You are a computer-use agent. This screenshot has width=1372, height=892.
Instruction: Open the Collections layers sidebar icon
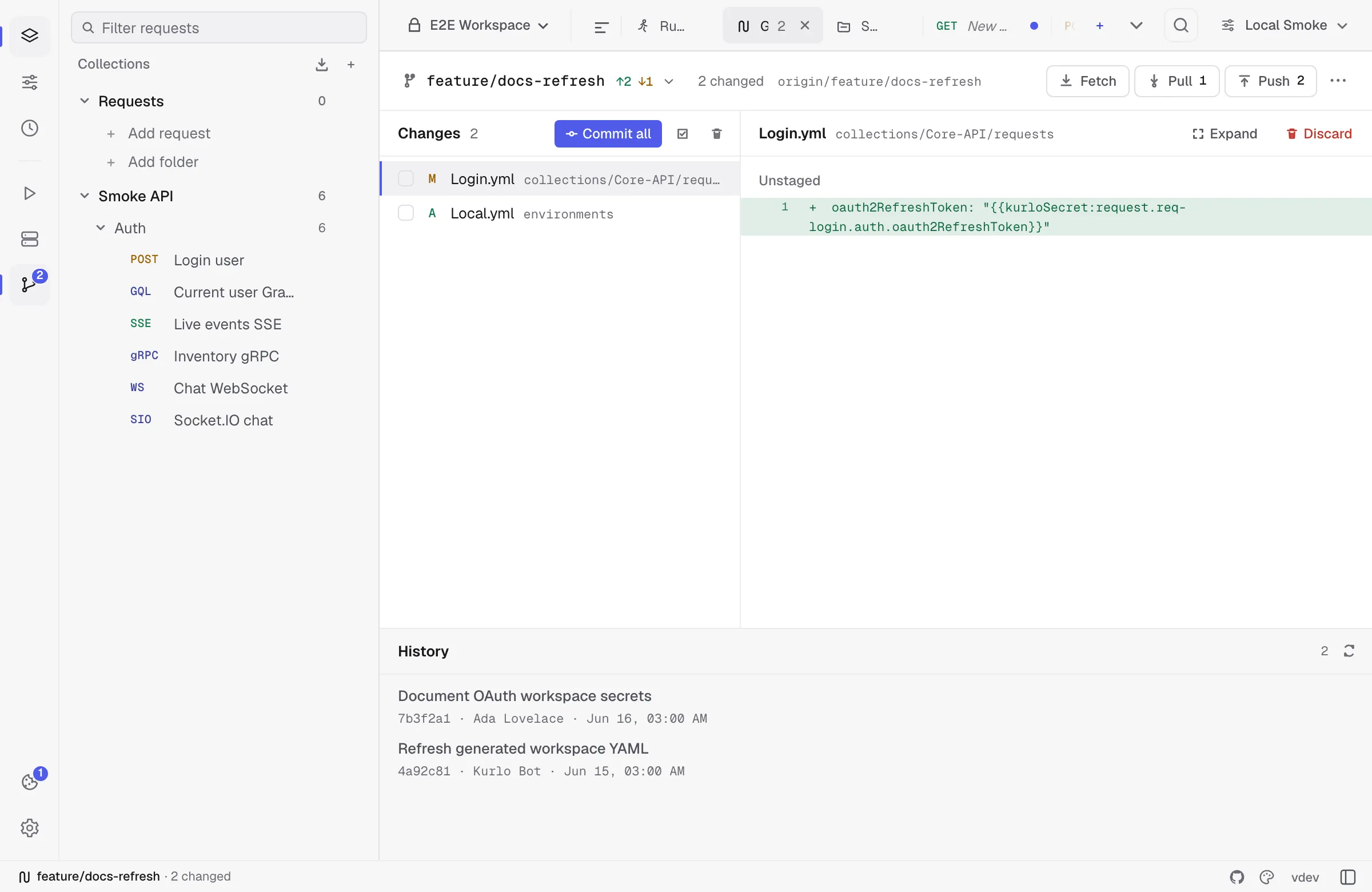(x=29, y=36)
